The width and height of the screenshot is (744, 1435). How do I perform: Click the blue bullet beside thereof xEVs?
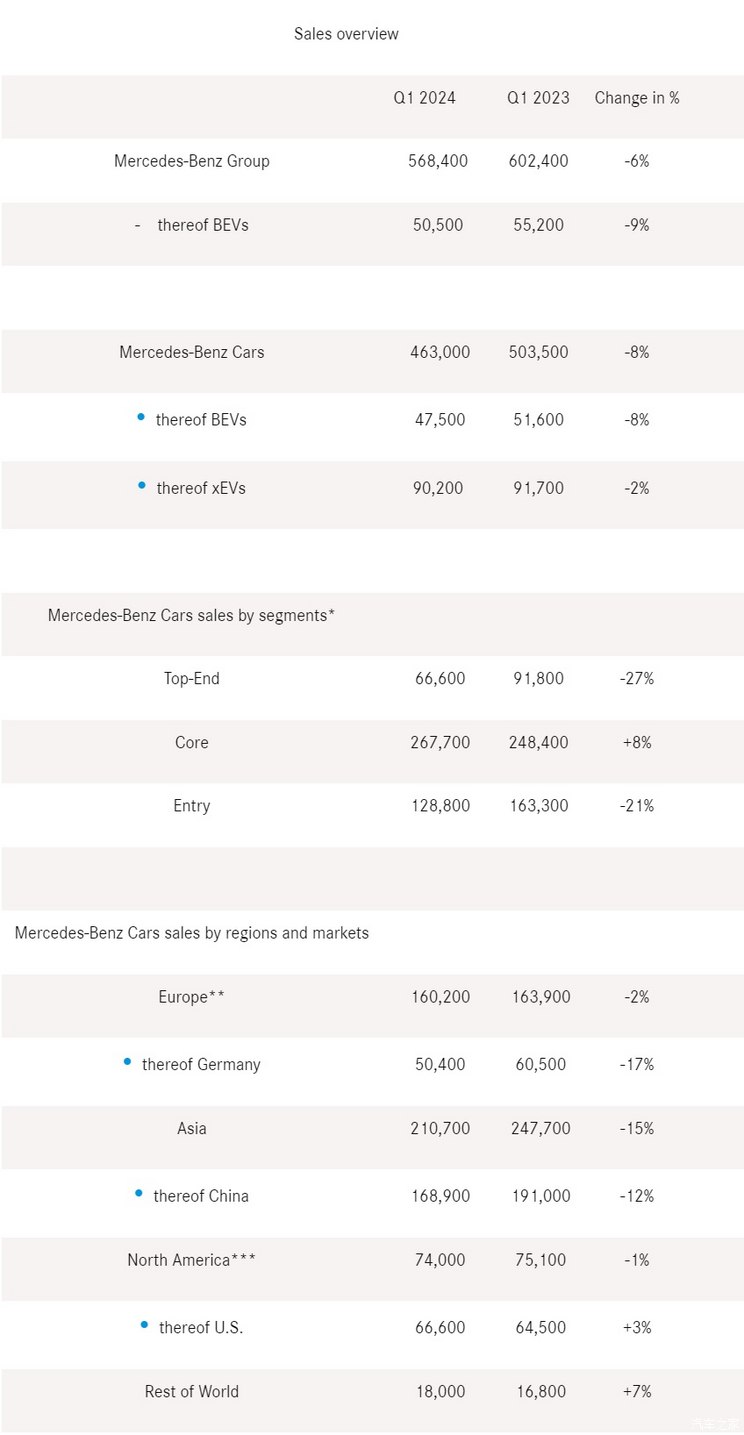tap(141, 485)
